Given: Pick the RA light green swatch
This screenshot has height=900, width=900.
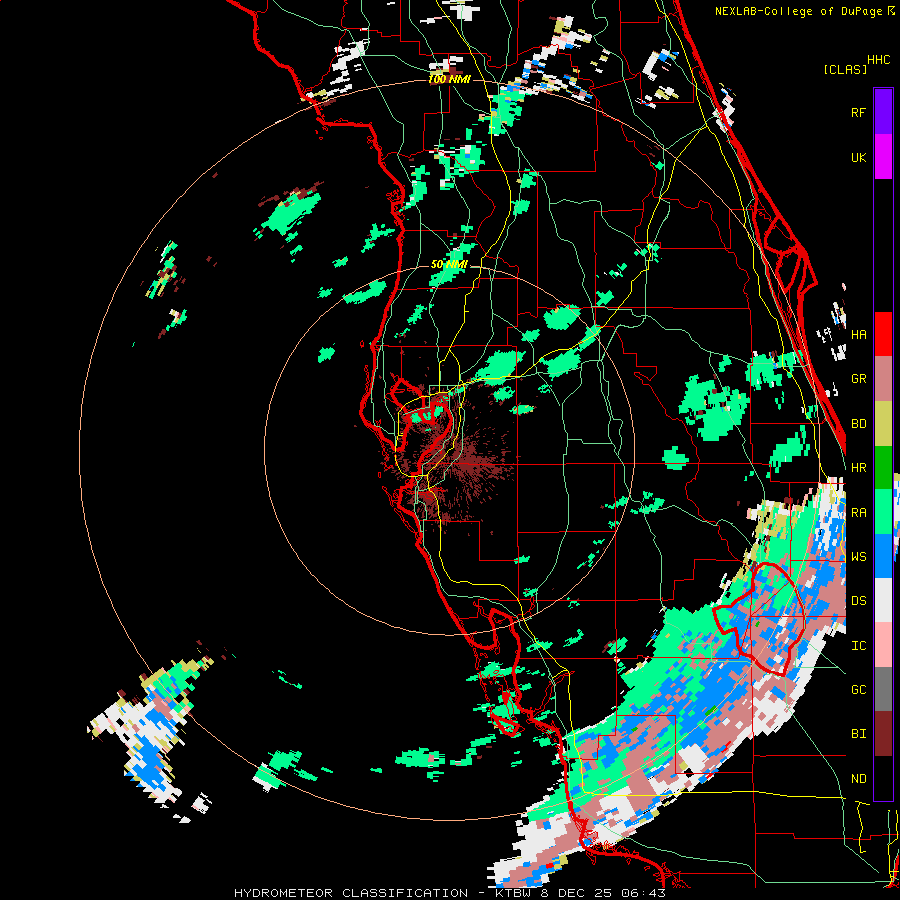Looking at the screenshot, I should [x=883, y=512].
